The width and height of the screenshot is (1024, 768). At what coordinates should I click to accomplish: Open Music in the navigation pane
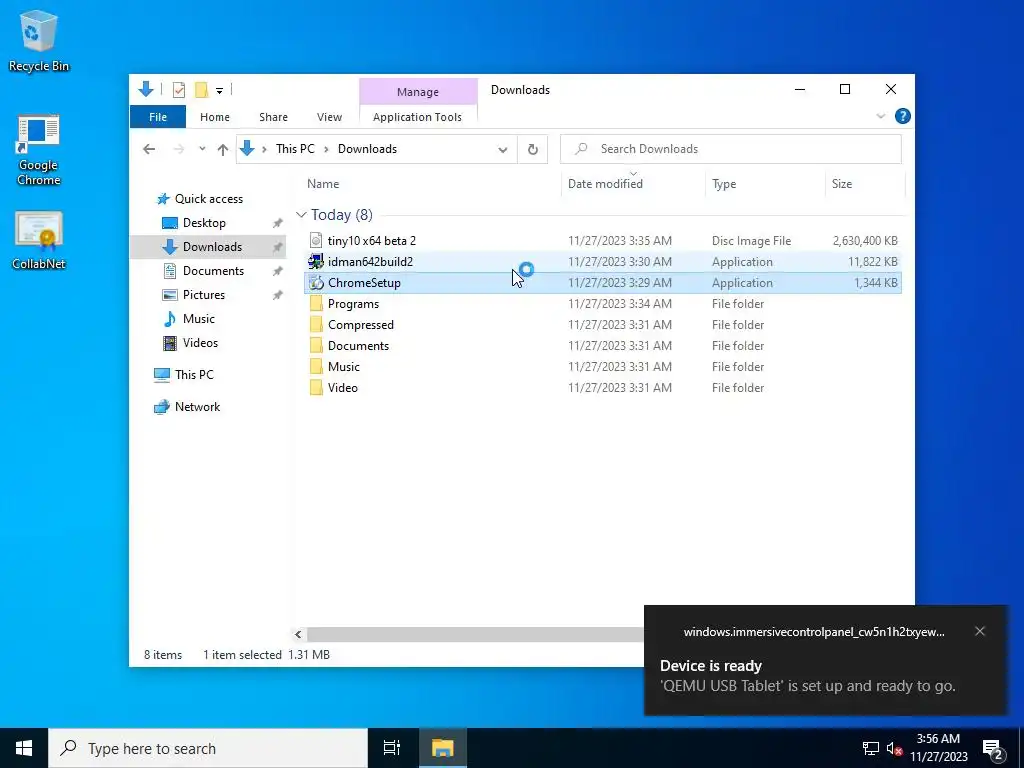click(x=189, y=319)
